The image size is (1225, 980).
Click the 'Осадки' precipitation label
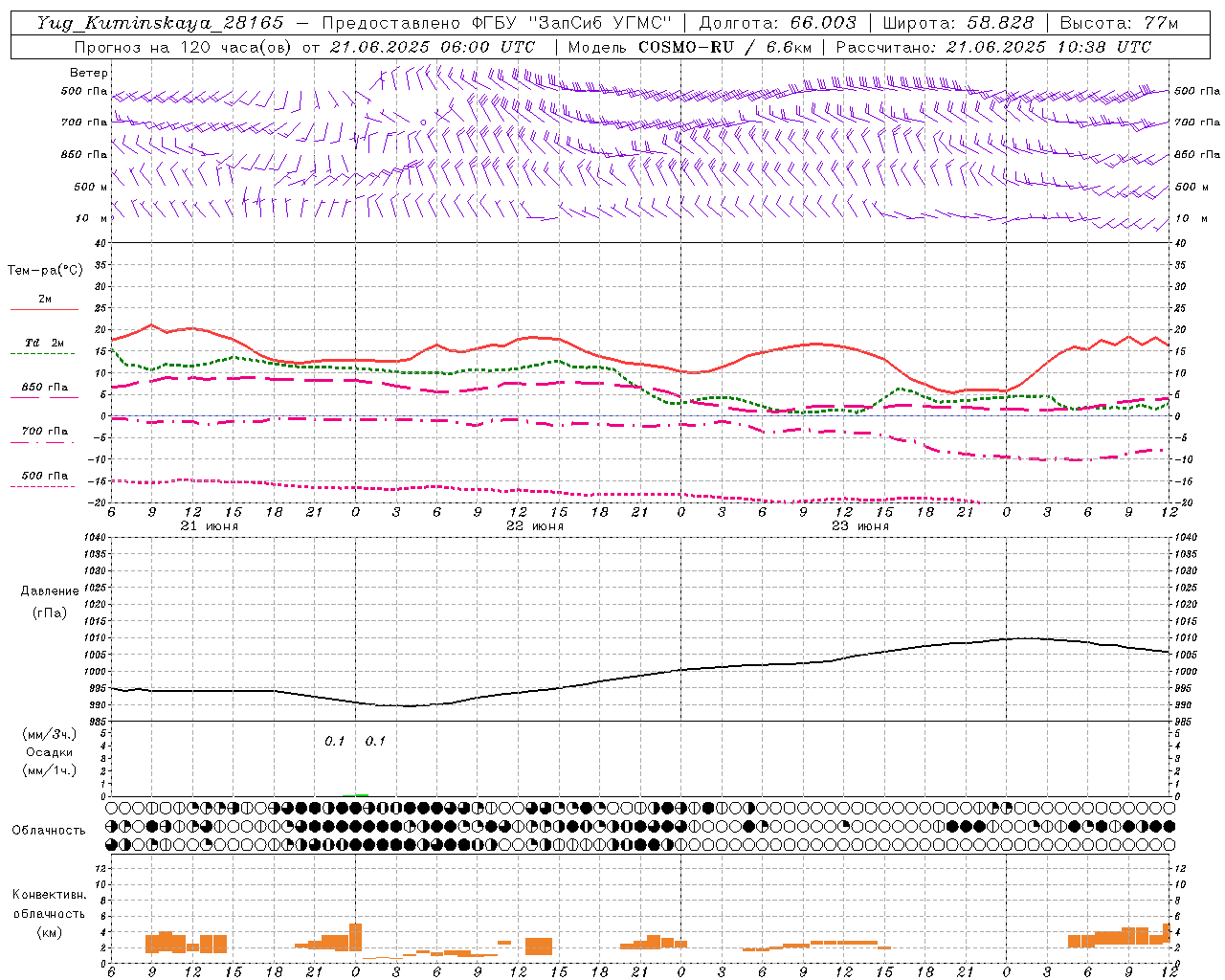[x=50, y=752]
